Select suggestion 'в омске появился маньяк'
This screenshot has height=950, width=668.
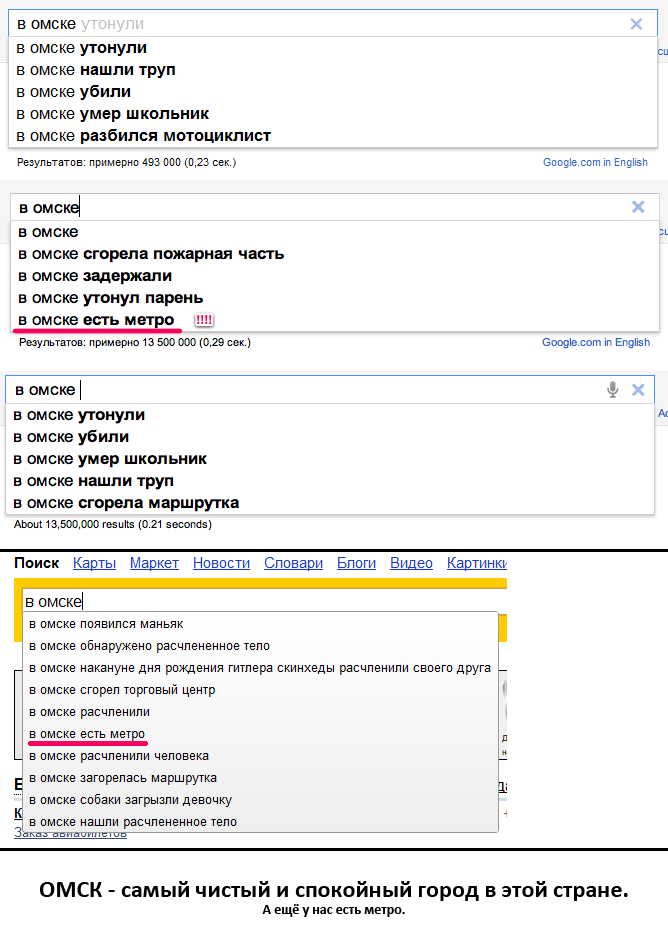point(106,624)
